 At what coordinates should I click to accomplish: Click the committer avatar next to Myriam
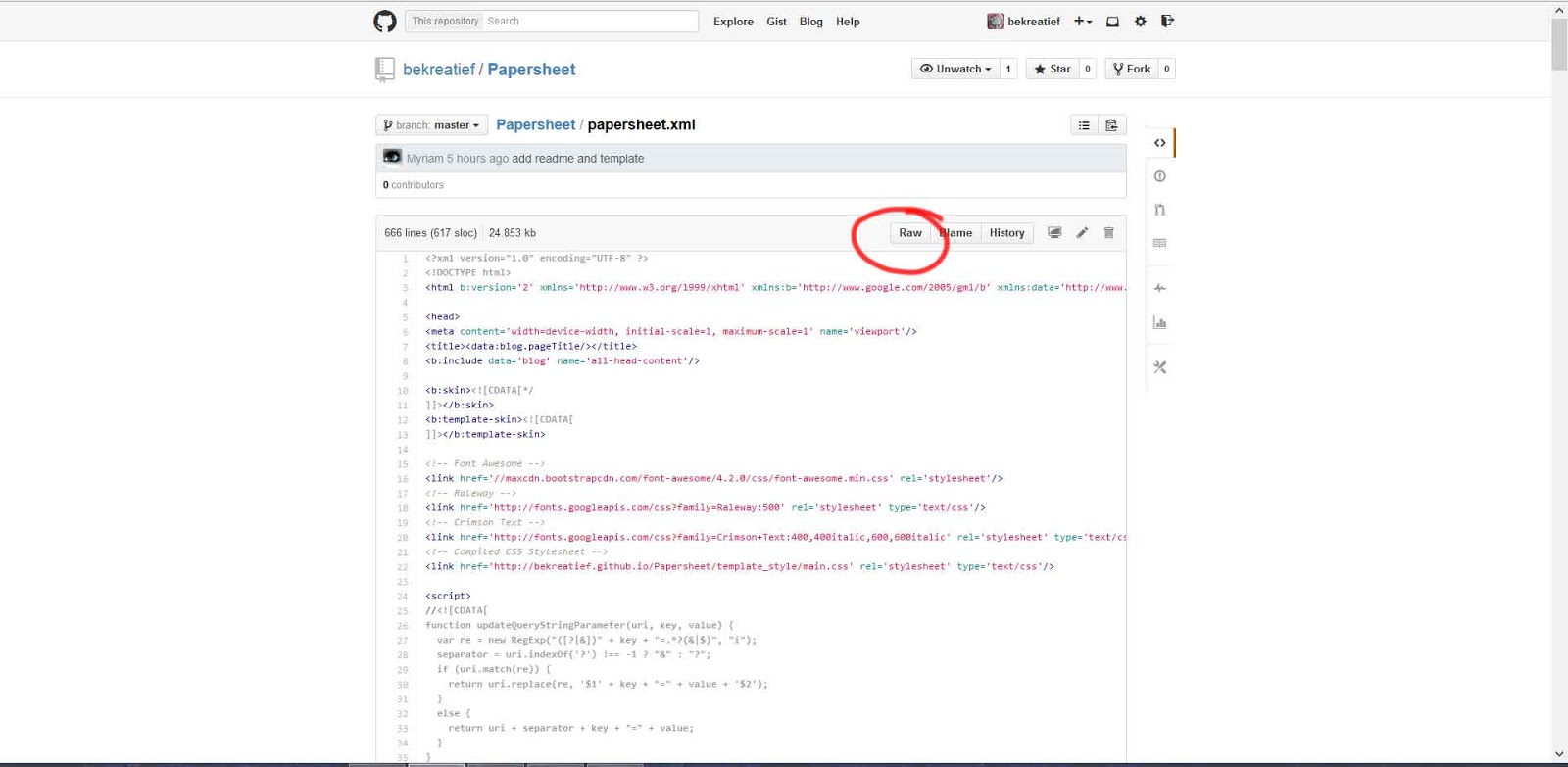pos(392,157)
